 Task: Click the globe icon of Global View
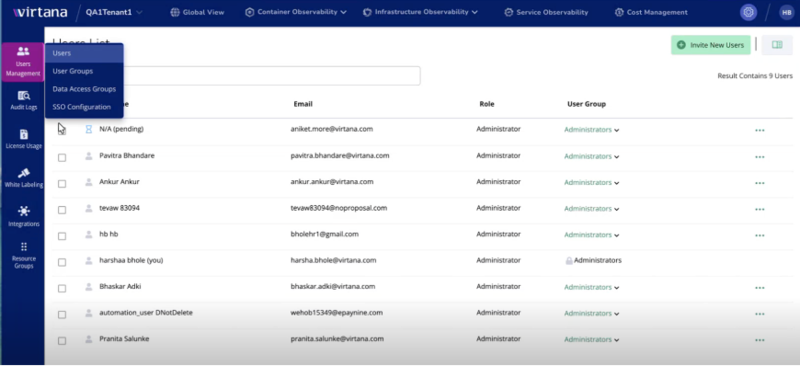[175, 12]
